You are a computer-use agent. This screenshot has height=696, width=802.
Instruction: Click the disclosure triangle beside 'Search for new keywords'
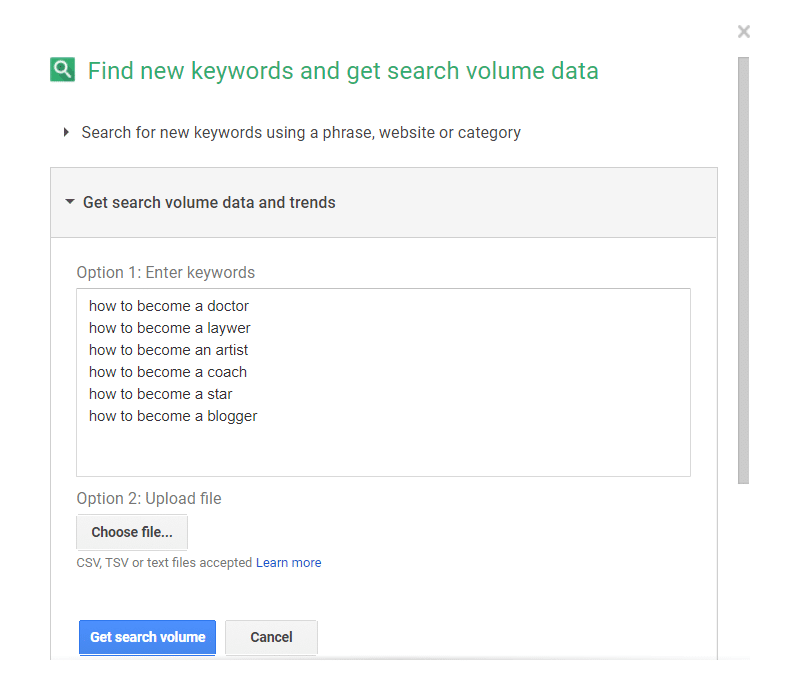coord(66,132)
